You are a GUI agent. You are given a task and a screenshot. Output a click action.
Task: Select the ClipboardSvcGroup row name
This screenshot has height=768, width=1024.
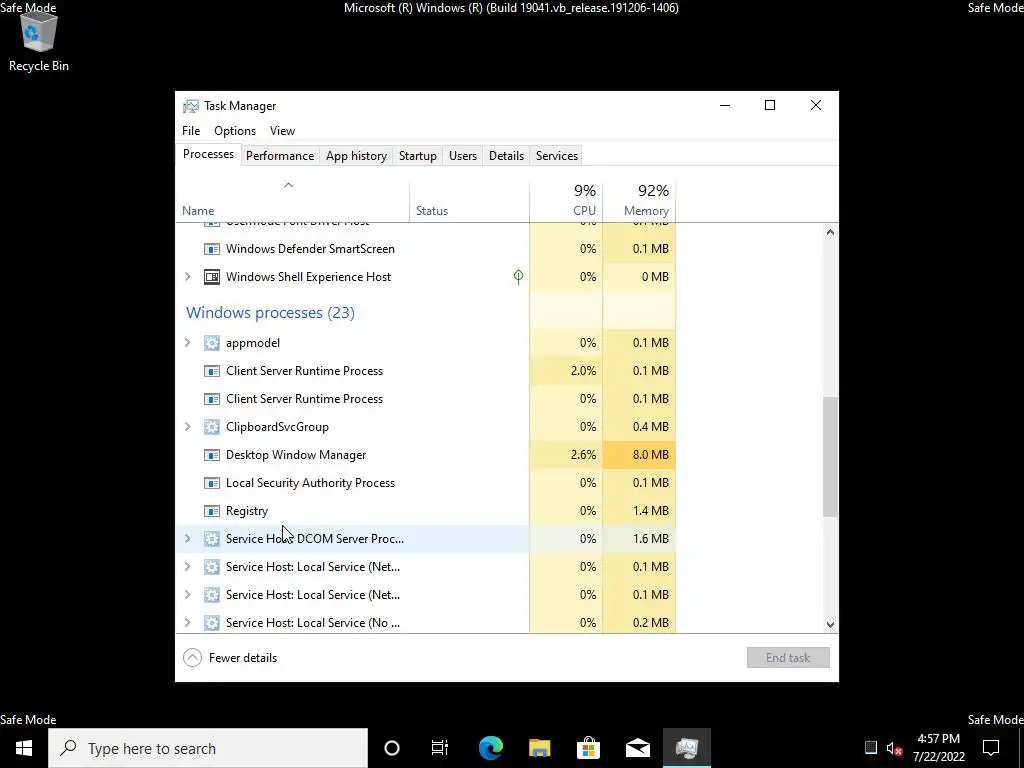278,427
